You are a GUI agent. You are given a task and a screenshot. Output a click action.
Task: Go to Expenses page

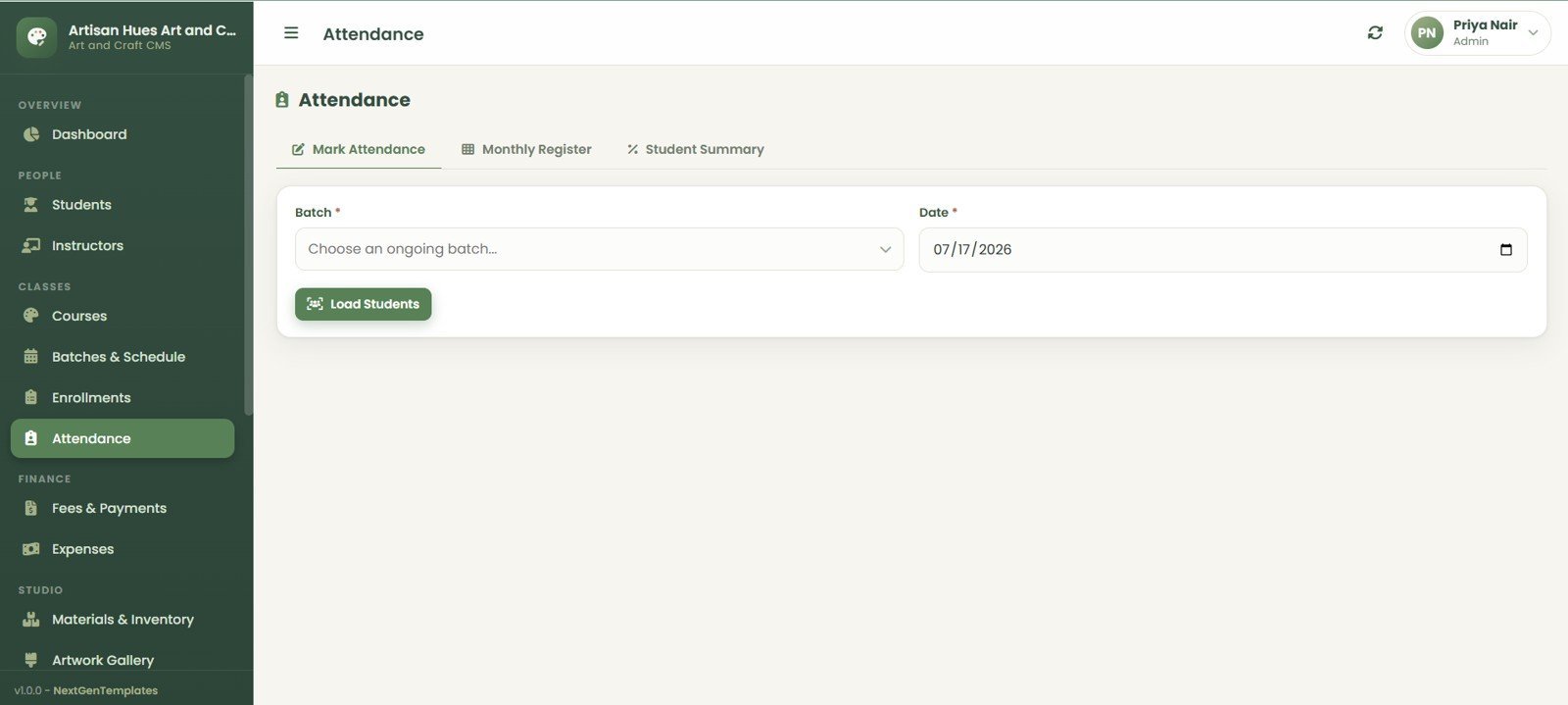(122, 549)
